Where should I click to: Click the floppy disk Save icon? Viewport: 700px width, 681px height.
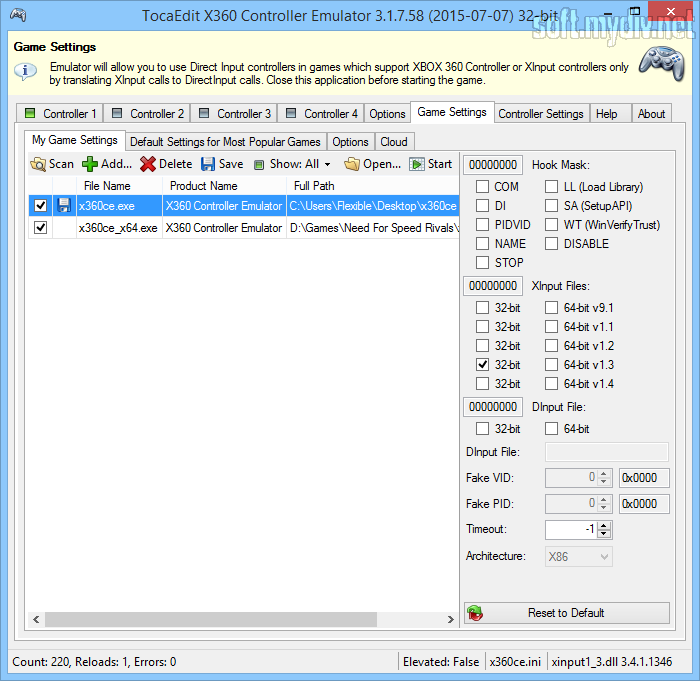[208, 164]
